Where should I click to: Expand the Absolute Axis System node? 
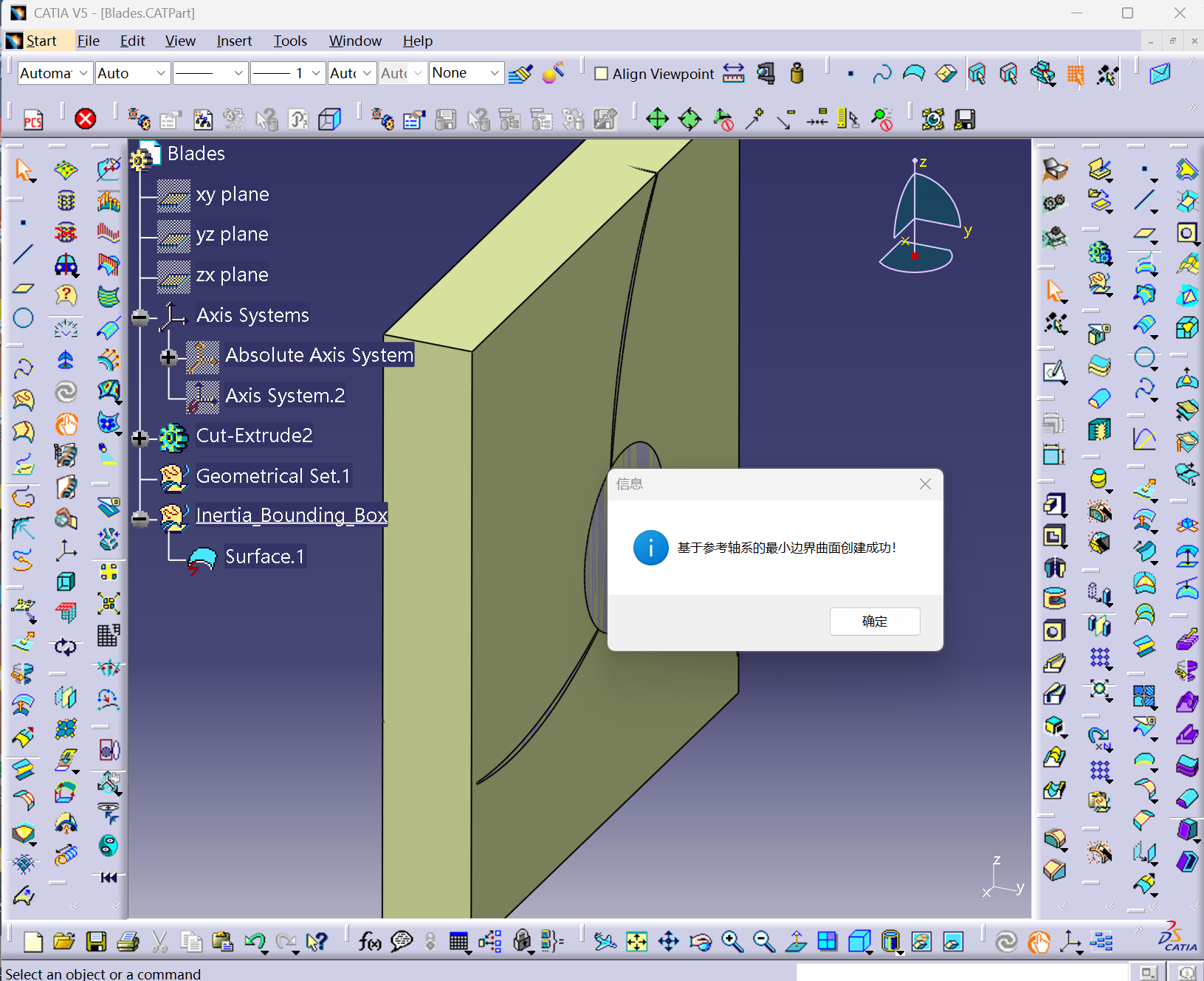tap(168, 358)
